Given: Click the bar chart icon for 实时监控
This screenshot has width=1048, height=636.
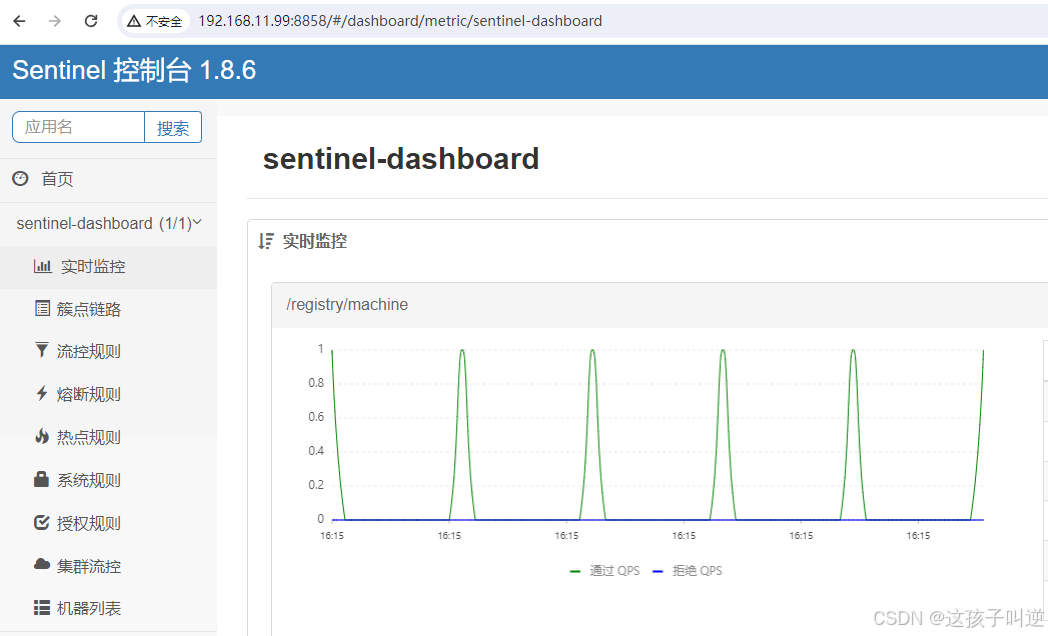Looking at the screenshot, I should click(x=42, y=266).
